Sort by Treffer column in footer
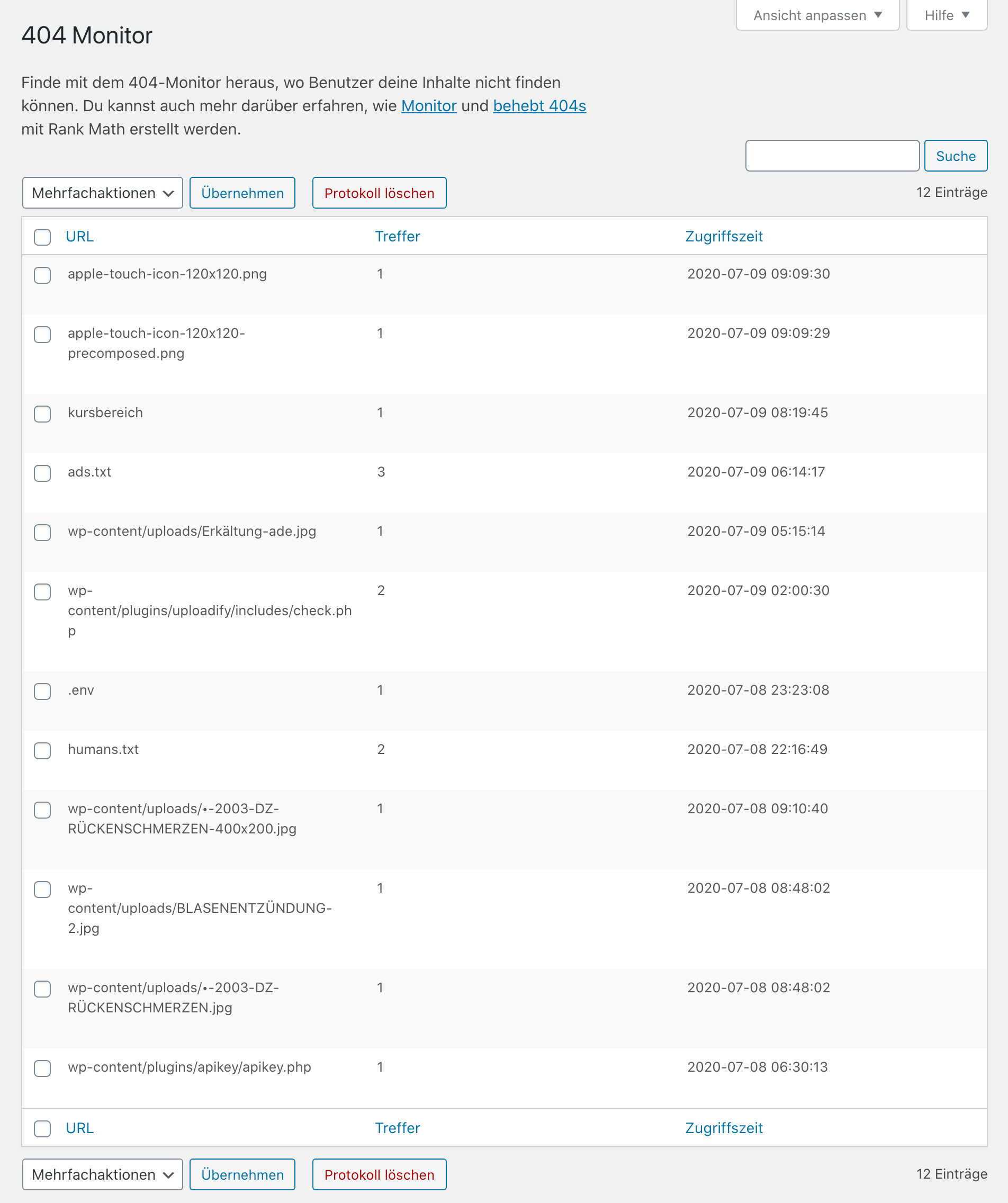The height and width of the screenshot is (1203, 1008). pos(398,1128)
